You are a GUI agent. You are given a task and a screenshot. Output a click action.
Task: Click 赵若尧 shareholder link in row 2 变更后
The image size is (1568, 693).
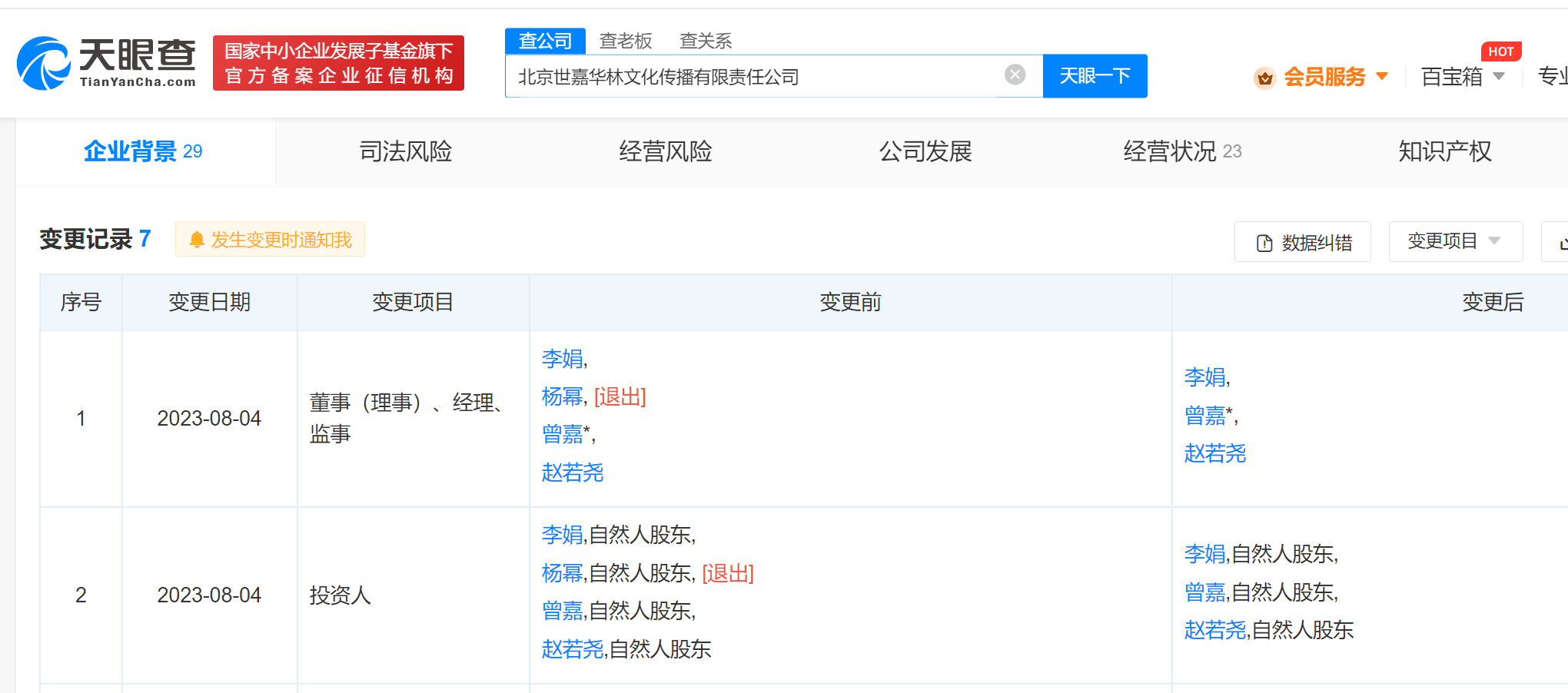(1215, 630)
